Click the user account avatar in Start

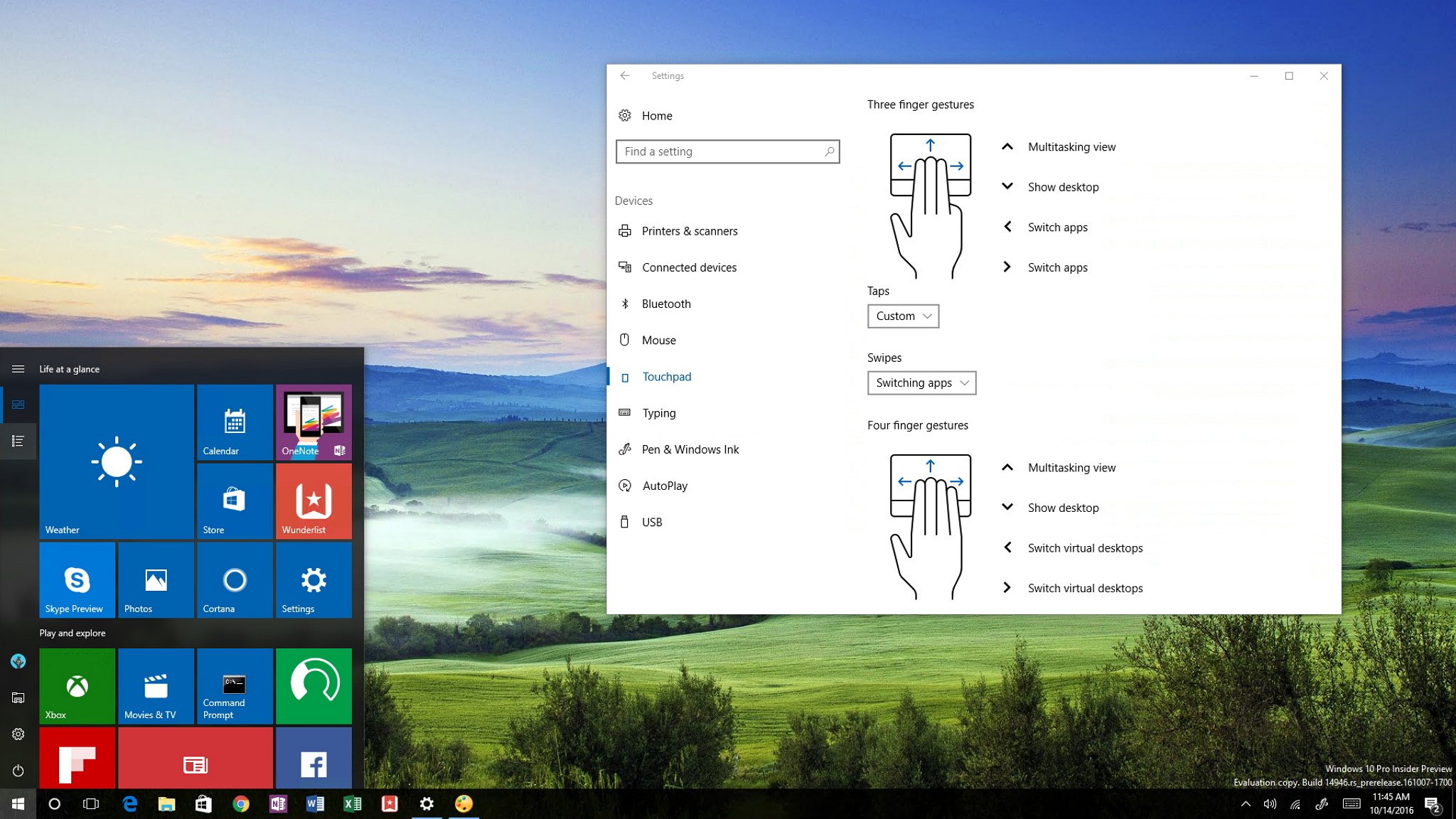tap(18, 661)
